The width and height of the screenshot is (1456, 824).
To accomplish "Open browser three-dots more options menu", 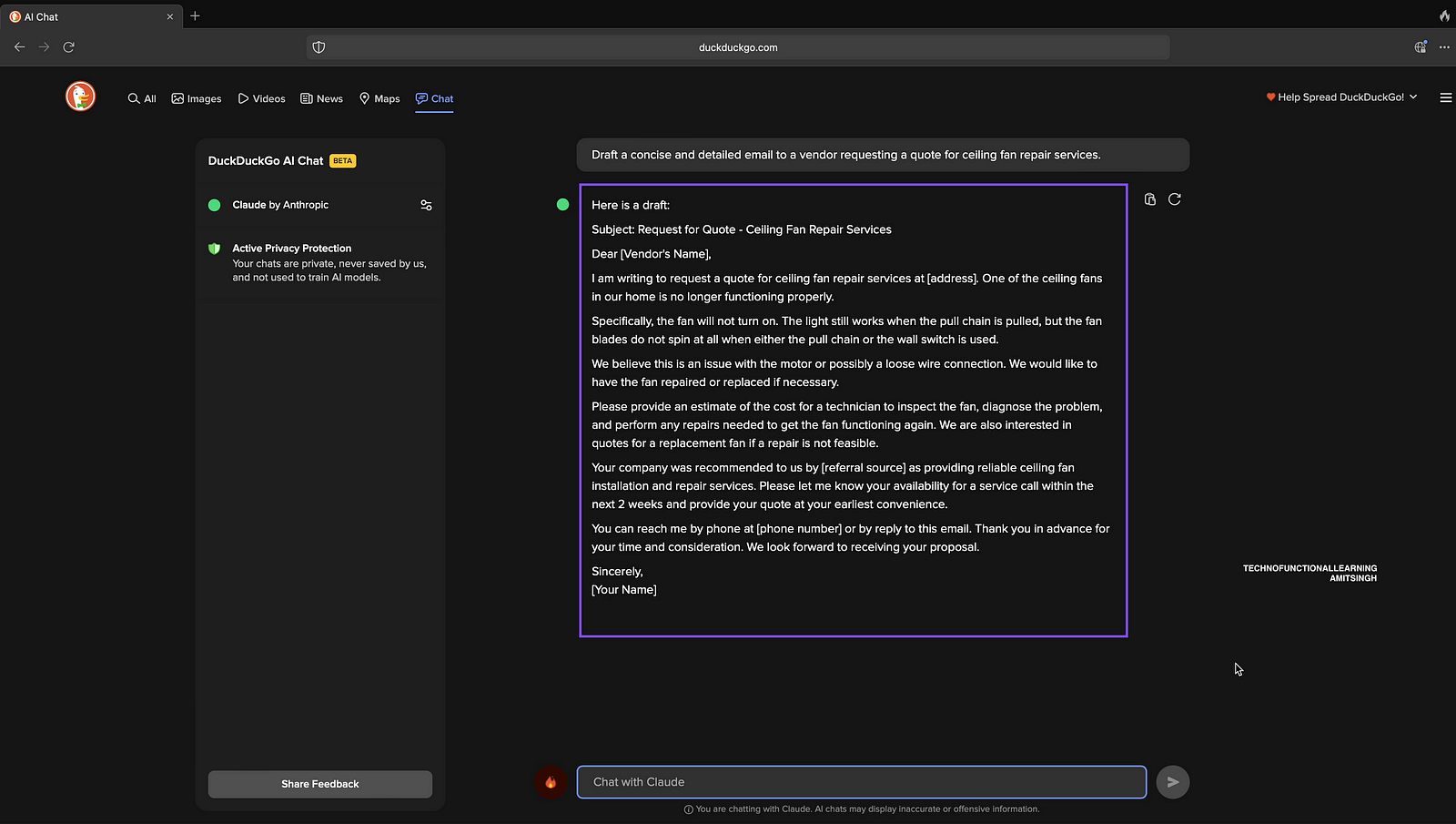I will pos(1444,47).
